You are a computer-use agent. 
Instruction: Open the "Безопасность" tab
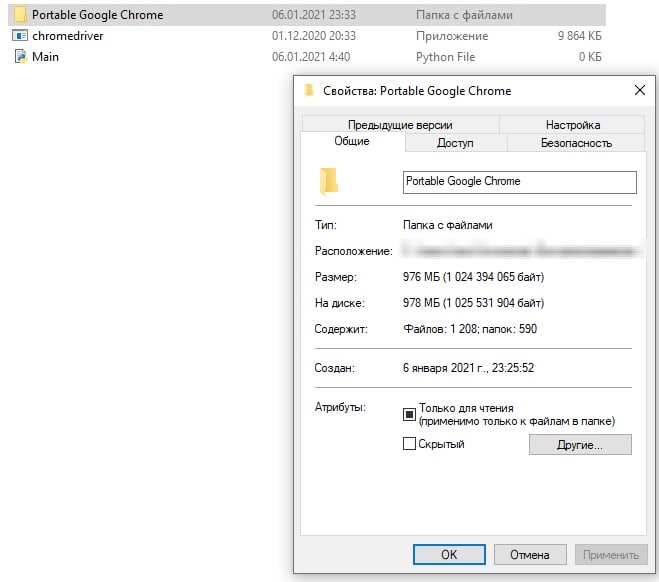tap(576, 143)
